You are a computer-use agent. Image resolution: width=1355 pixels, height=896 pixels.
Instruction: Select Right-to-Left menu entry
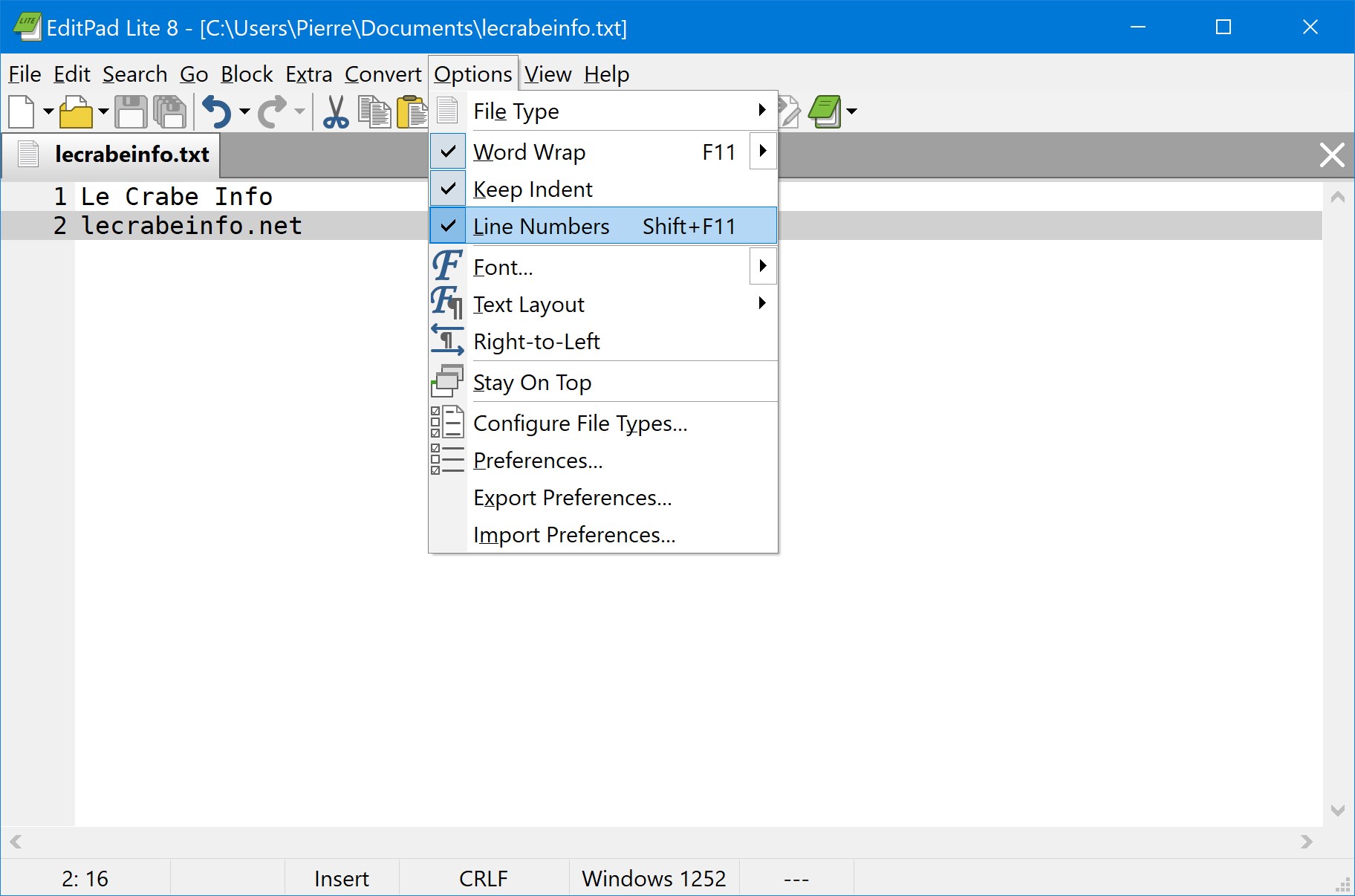point(603,341)
